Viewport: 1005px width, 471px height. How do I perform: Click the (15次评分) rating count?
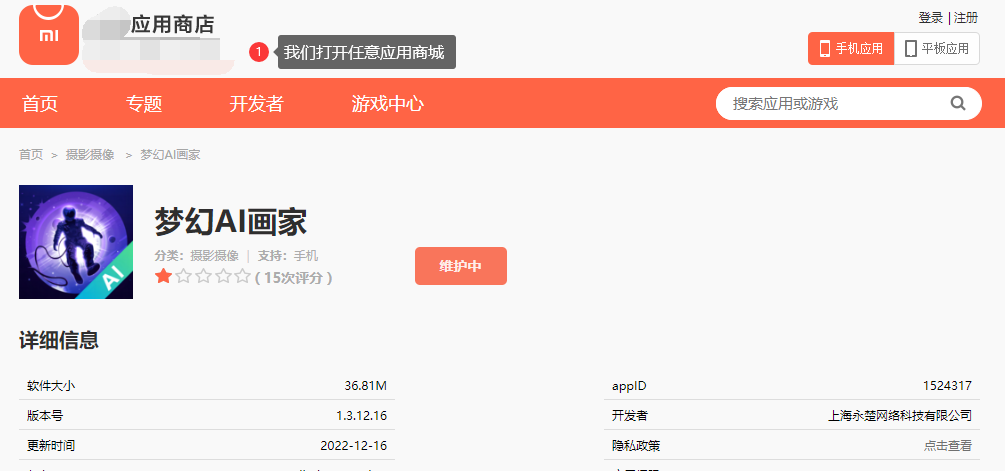(294, 277)
